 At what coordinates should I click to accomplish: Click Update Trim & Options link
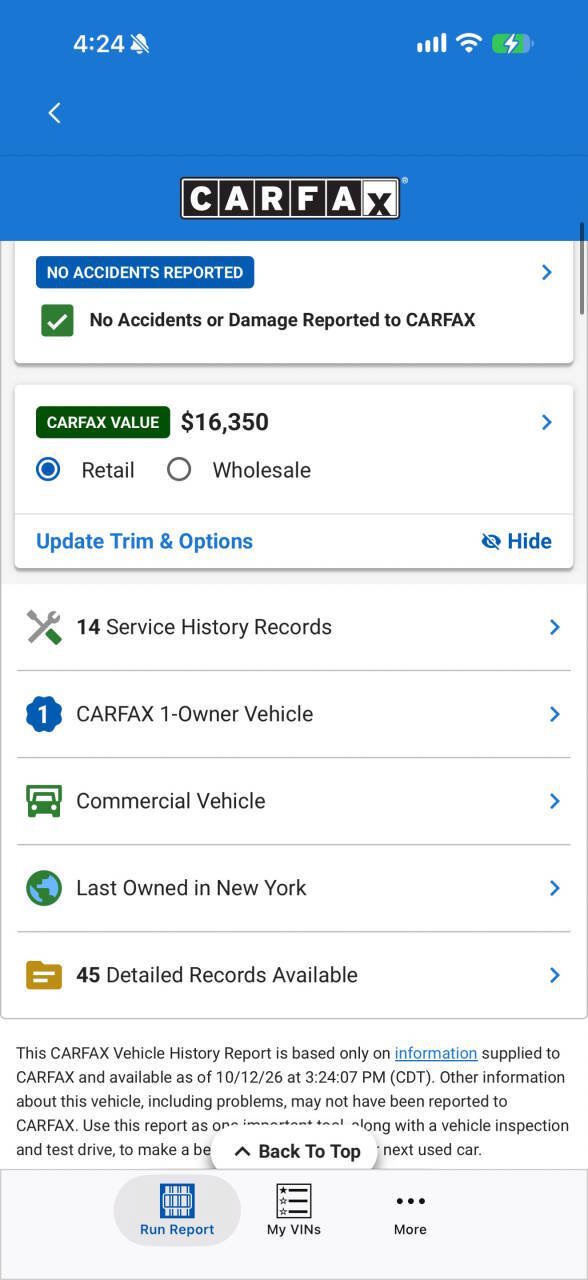click(144, 541)
